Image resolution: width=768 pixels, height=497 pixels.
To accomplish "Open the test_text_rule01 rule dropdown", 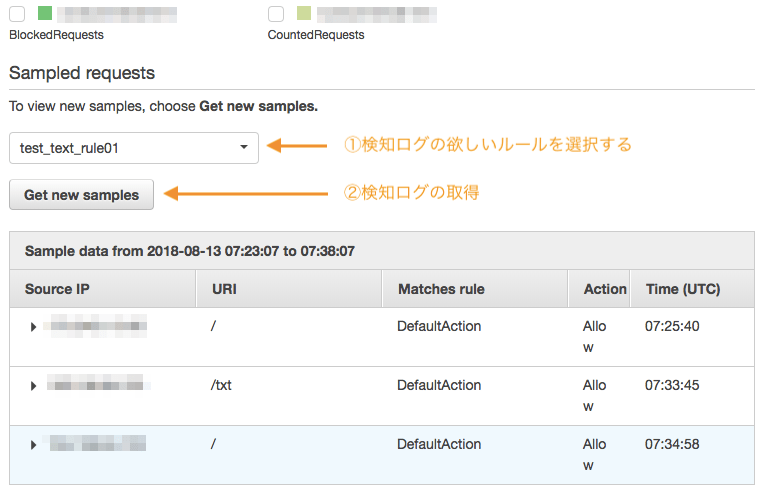I will click(134, 148).
